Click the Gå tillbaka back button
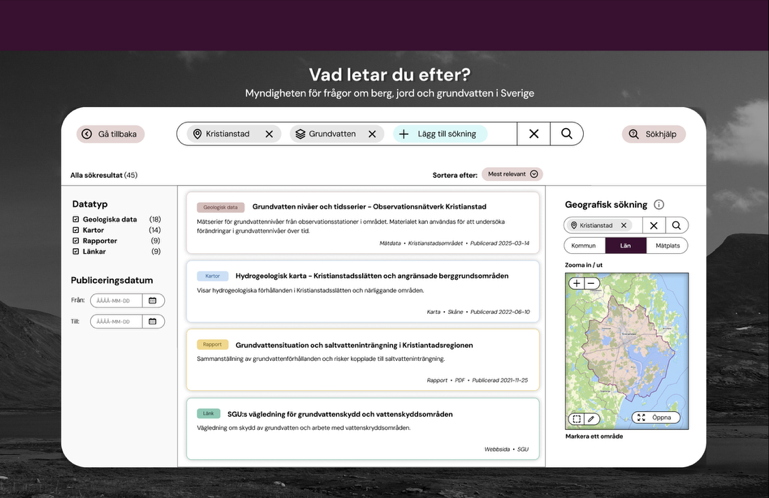 click(x=110, y=134)
